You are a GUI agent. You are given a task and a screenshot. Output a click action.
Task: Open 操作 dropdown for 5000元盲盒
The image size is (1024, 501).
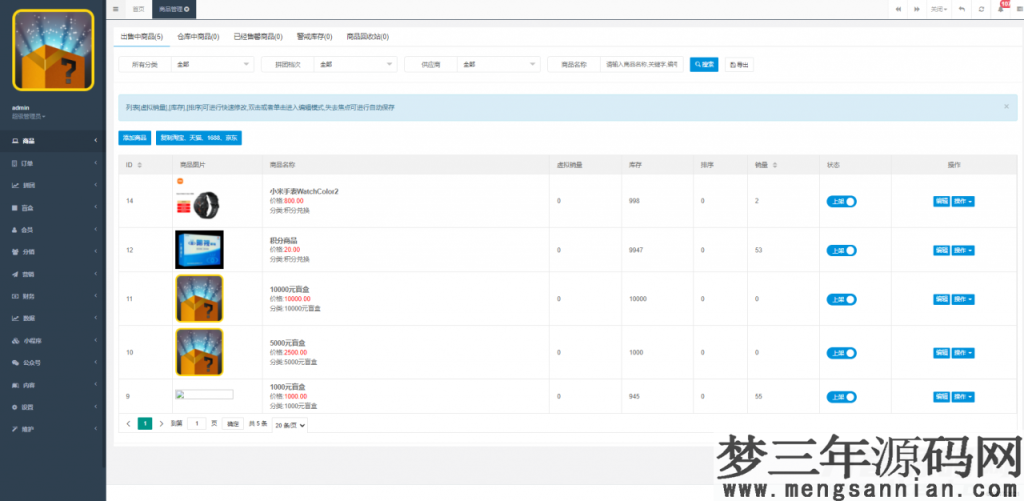click(x=963, y=353)
